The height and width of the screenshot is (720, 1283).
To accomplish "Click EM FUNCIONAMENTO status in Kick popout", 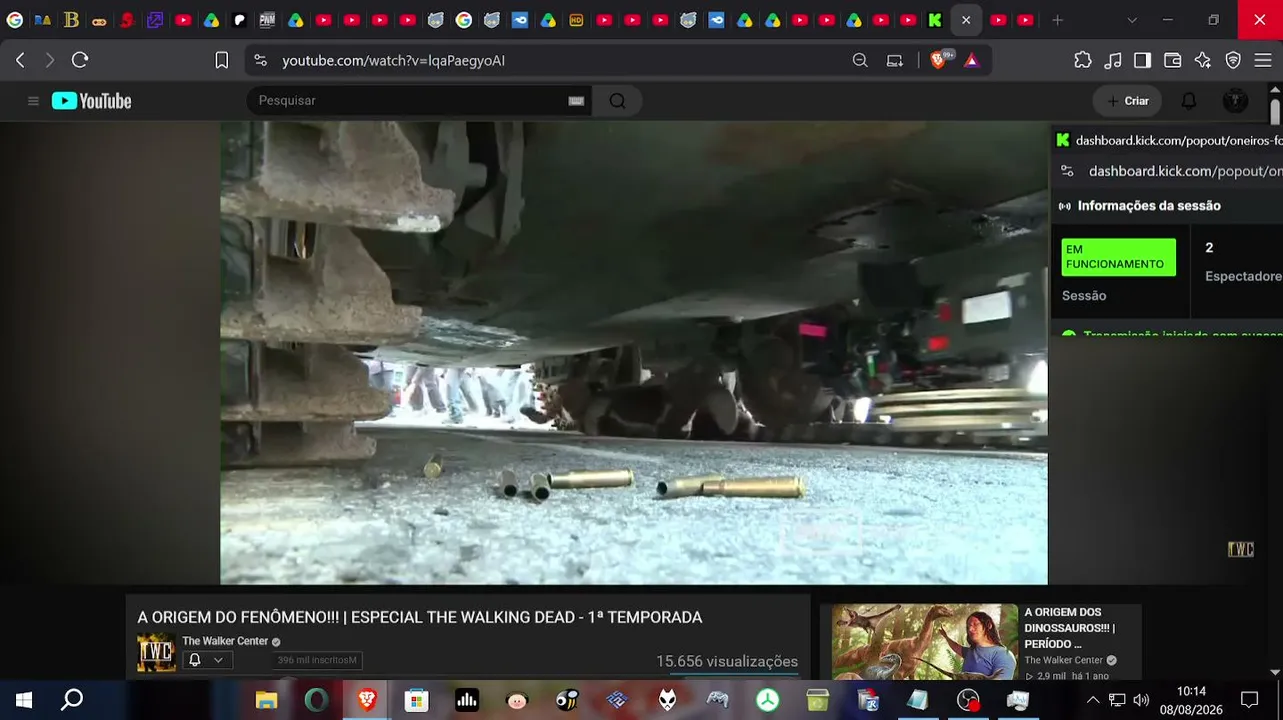I will (x=1118, y=257).
